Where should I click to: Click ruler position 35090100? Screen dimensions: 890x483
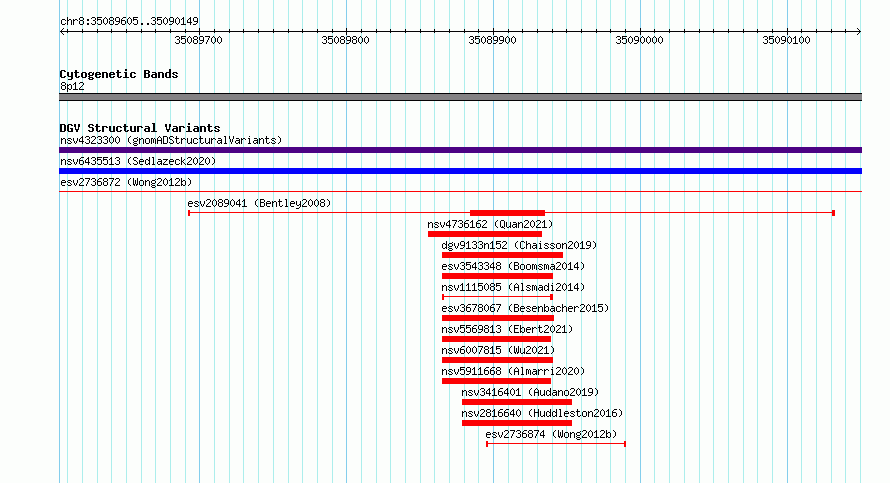click(x=786, y=40)
